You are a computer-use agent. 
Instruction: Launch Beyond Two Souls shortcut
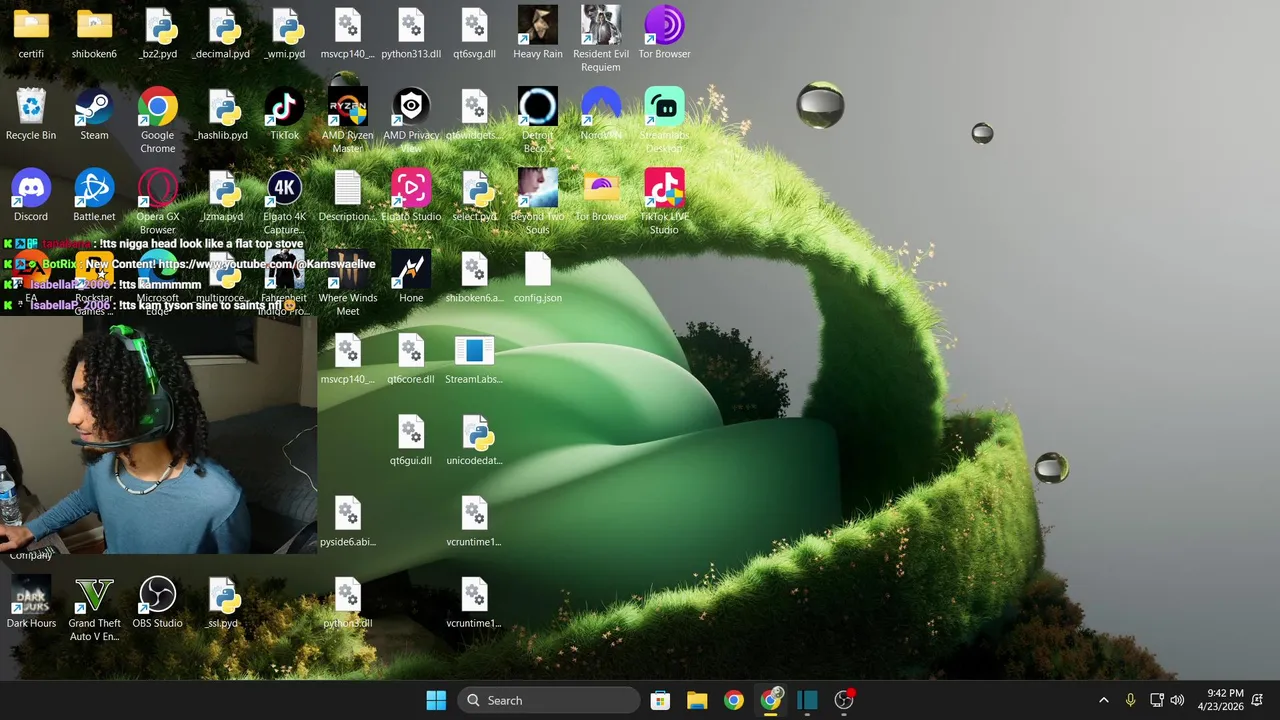pyautogui.click(x=538, y=202)
